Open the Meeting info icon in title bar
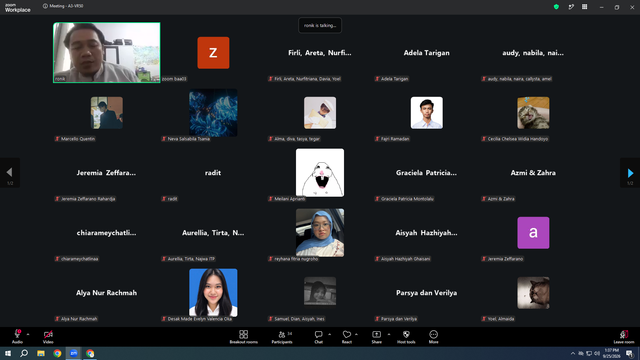The image size is (640, 360). 45,6
